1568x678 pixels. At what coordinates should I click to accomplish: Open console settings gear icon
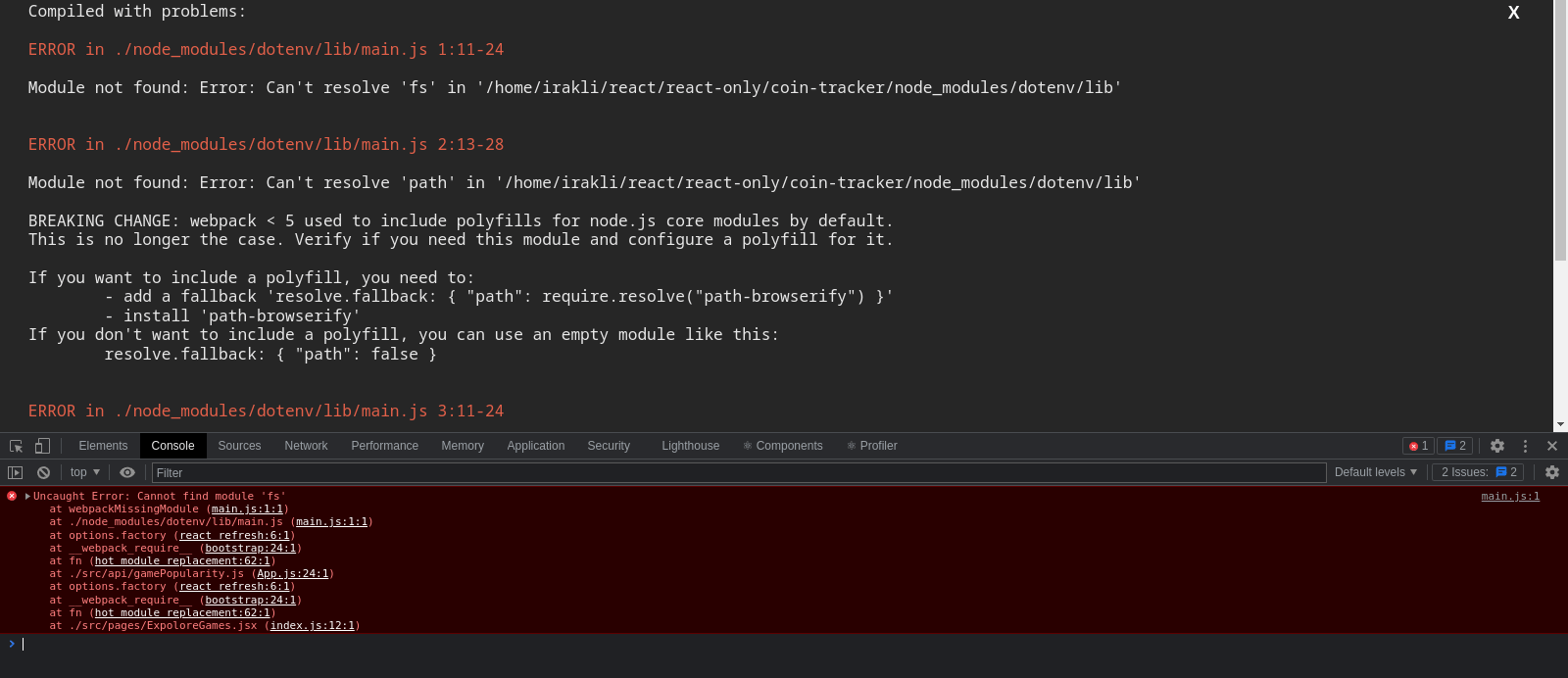pyautogui.click(x=1552, y=472)
